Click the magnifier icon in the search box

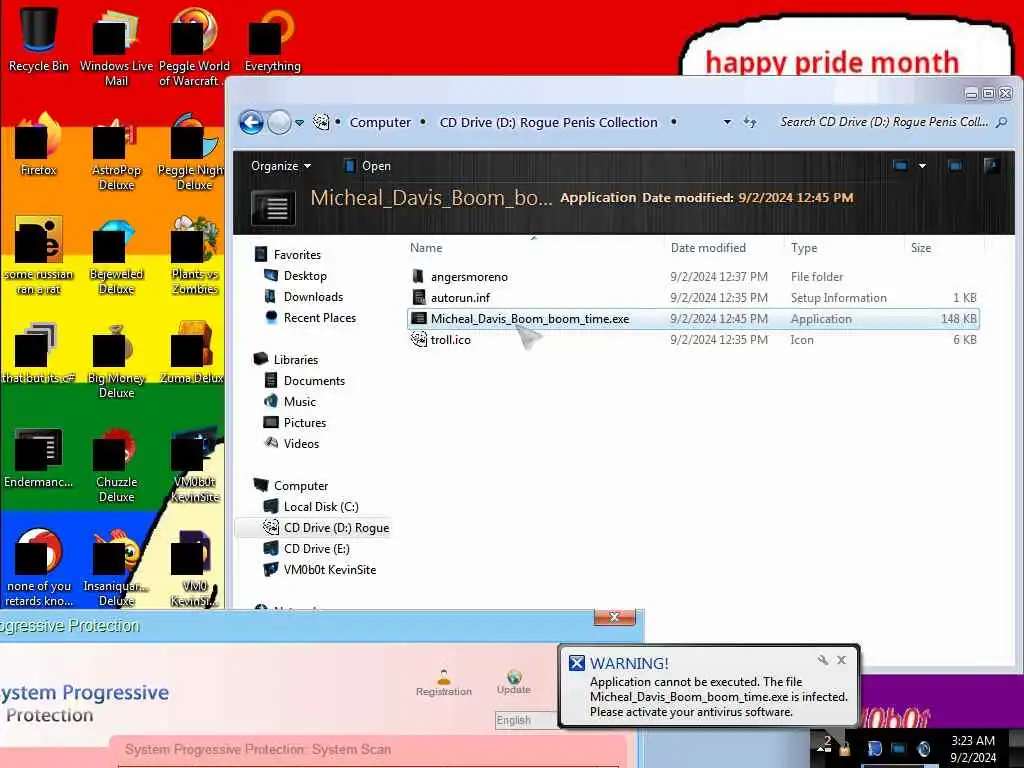pos(1001,122)
